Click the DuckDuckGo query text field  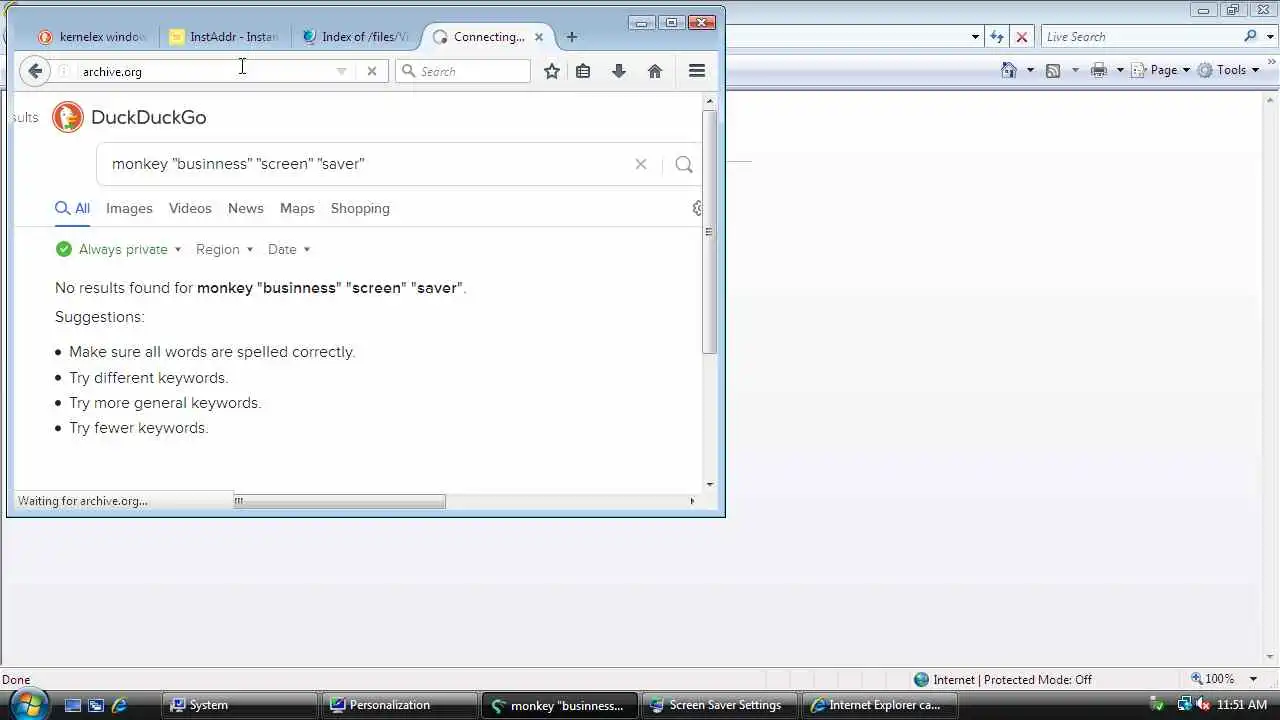pos(367,164)
